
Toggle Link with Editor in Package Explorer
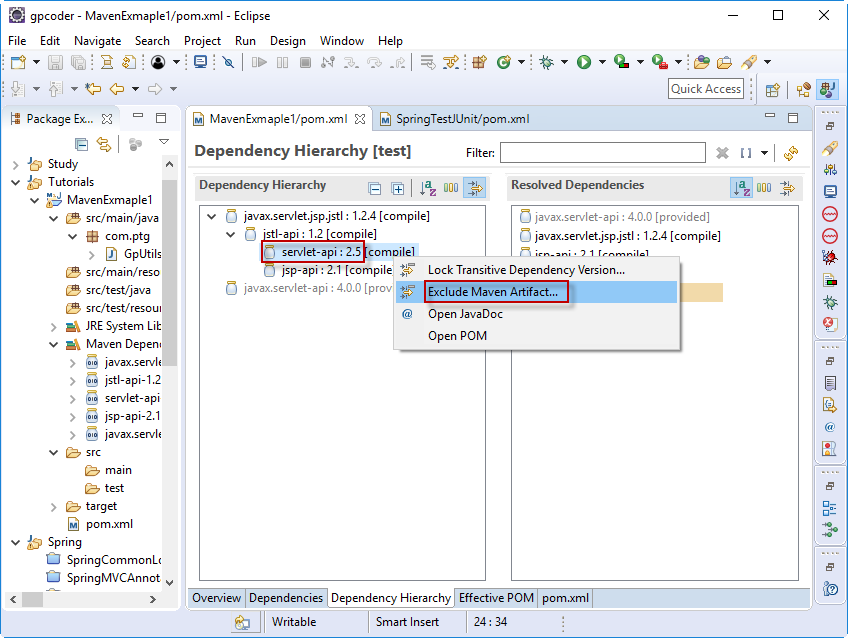103,144
